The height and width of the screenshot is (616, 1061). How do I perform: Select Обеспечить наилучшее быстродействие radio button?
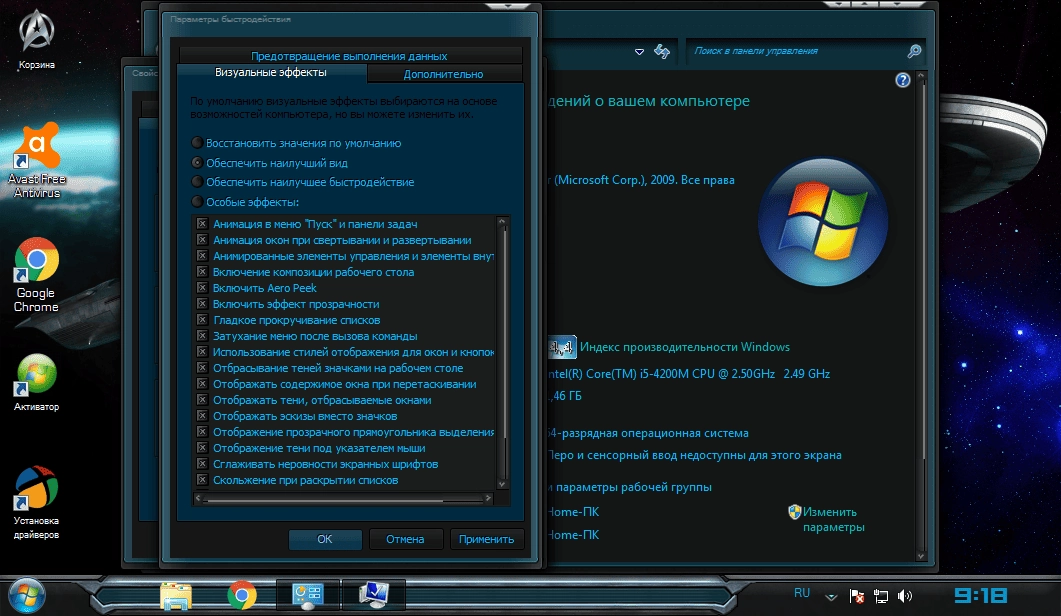point(197,181)
